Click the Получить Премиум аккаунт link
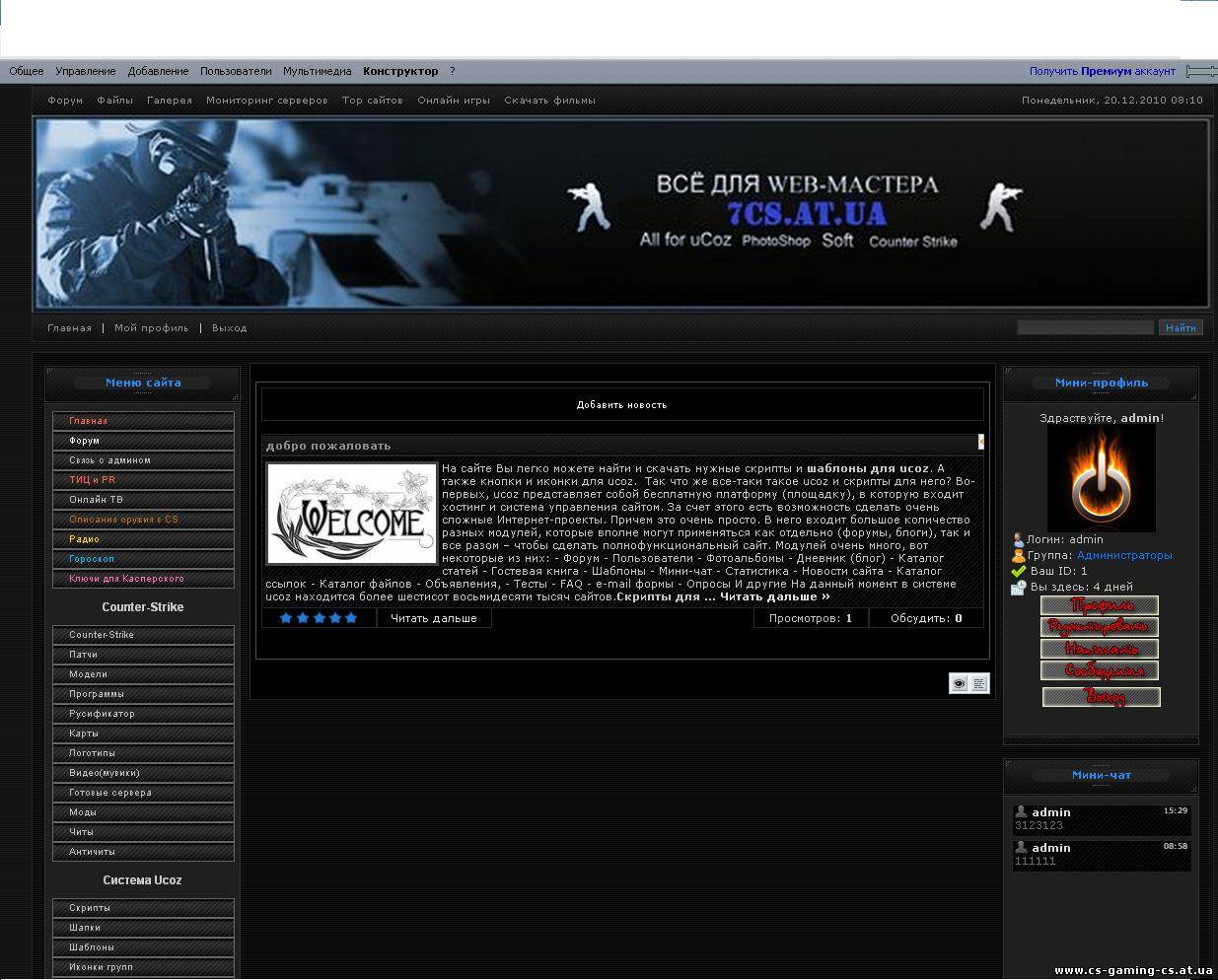The image size is (1218, 980). (1103, 71)
